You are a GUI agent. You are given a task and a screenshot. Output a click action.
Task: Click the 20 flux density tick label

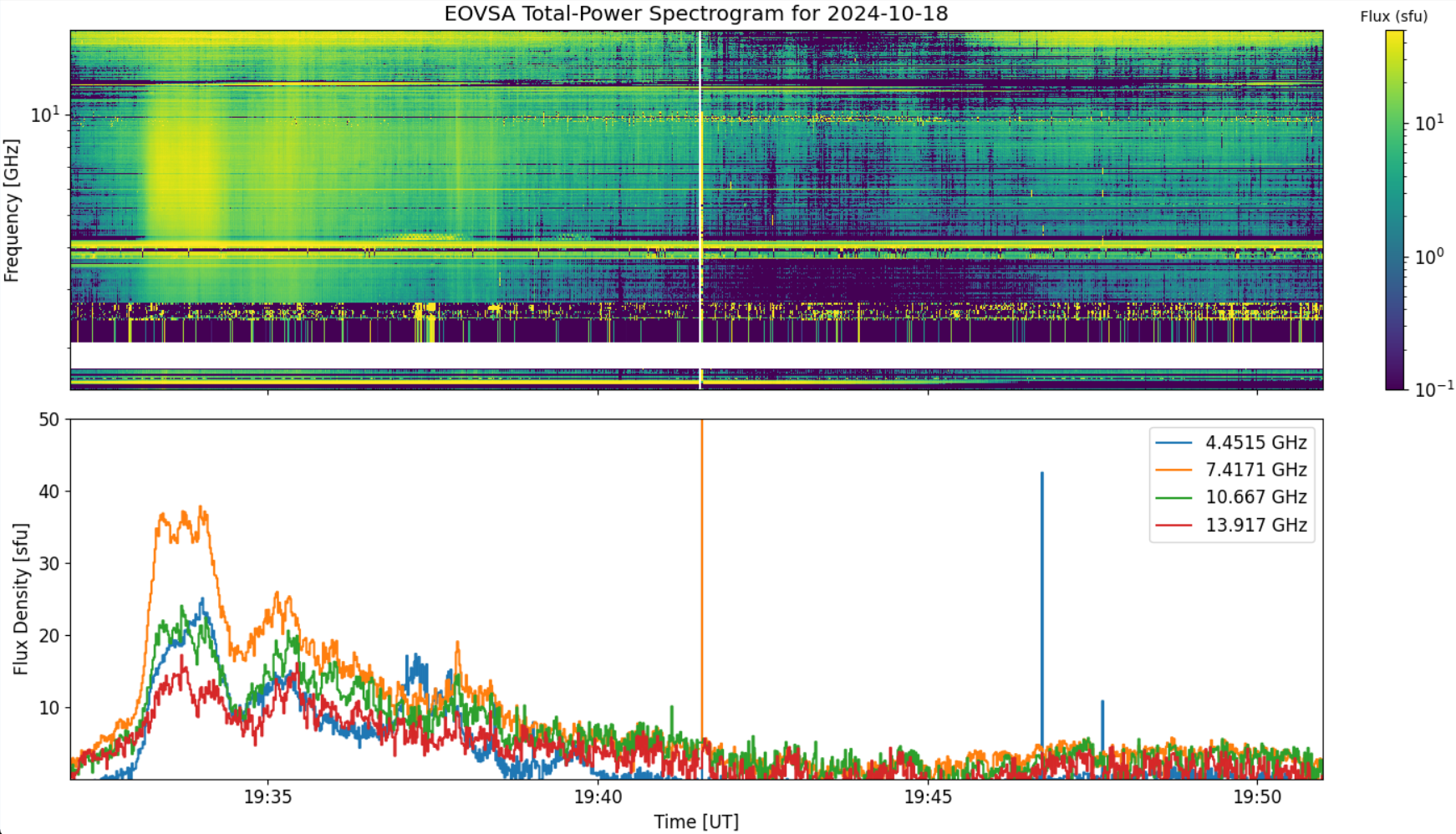pyautogui.click(x=49, y=635)
